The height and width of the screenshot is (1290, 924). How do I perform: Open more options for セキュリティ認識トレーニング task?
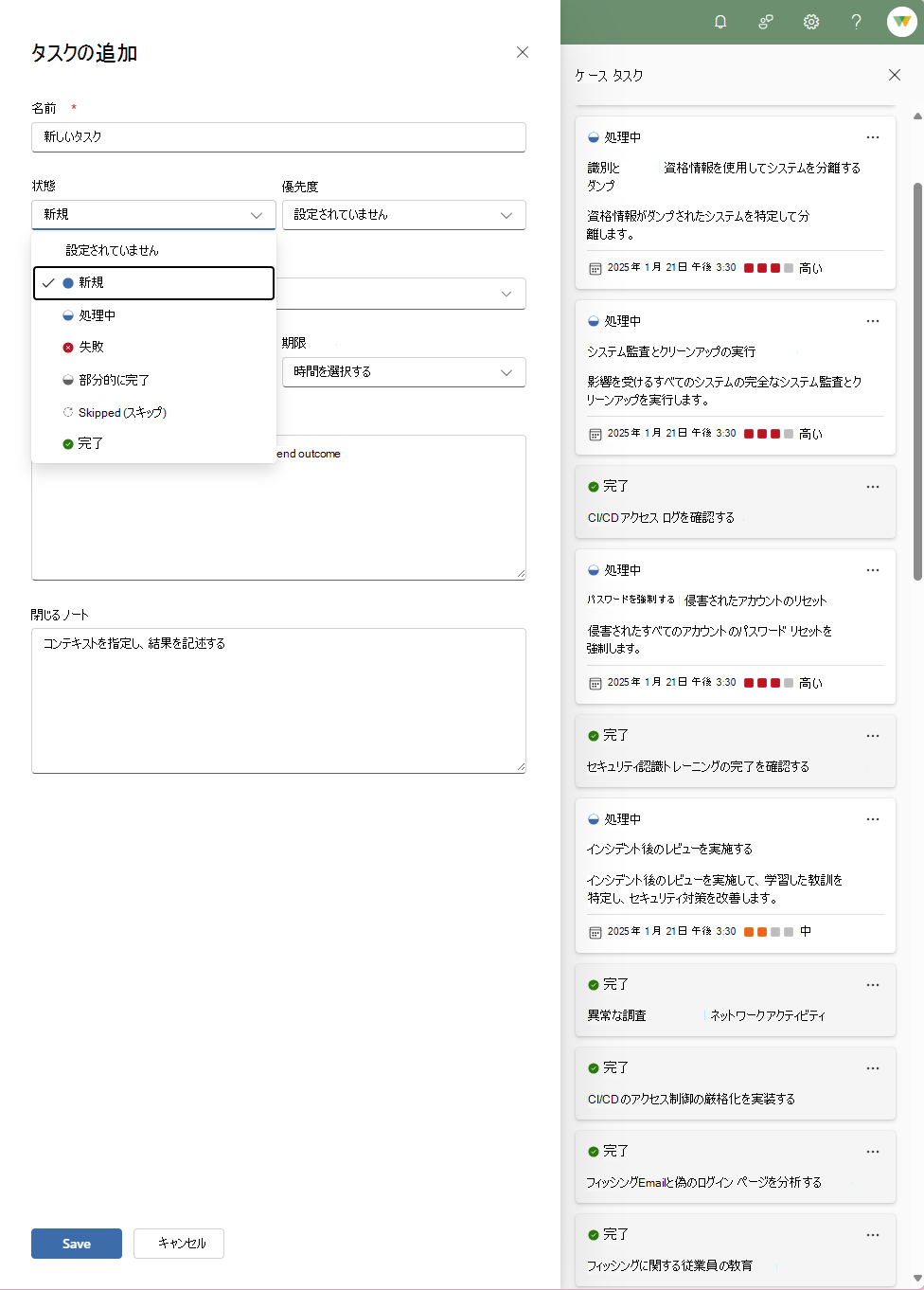pos(873,736)
